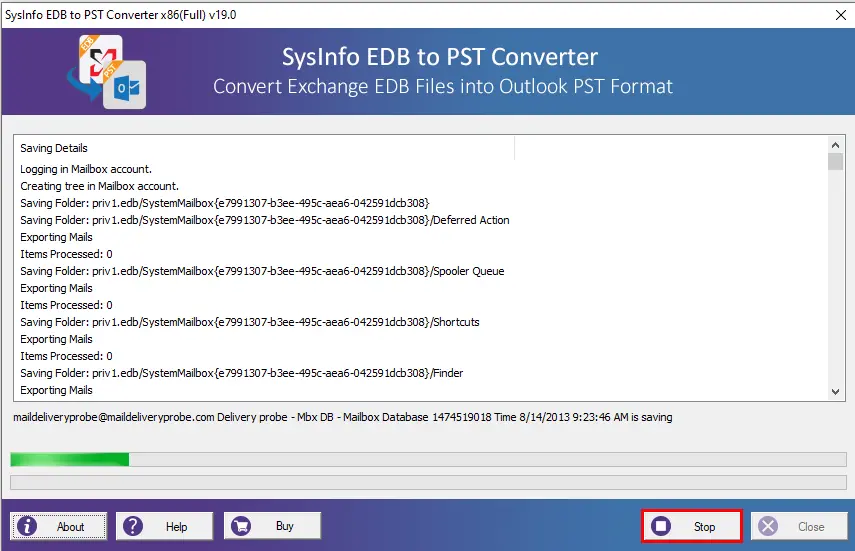Screen dimensions: 855x551
Task: Click the Buy shopping cart icon
Action: click(241, 526)
